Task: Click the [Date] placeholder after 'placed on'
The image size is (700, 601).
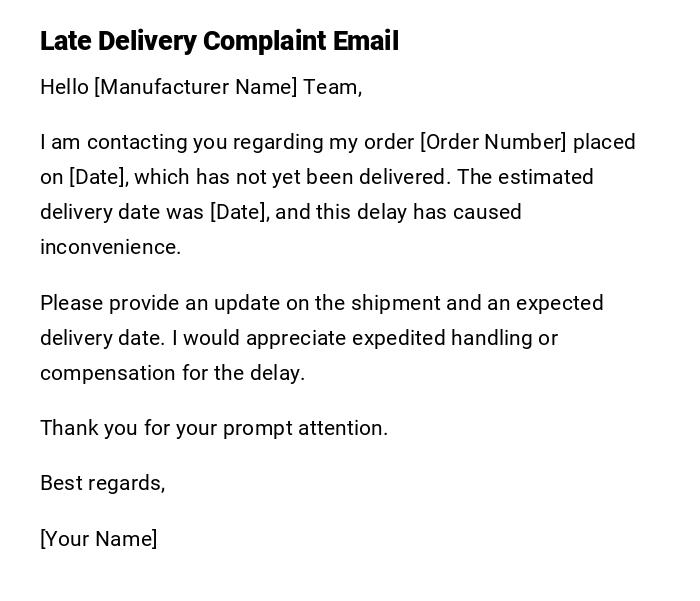Action: (x=97, y=177)
